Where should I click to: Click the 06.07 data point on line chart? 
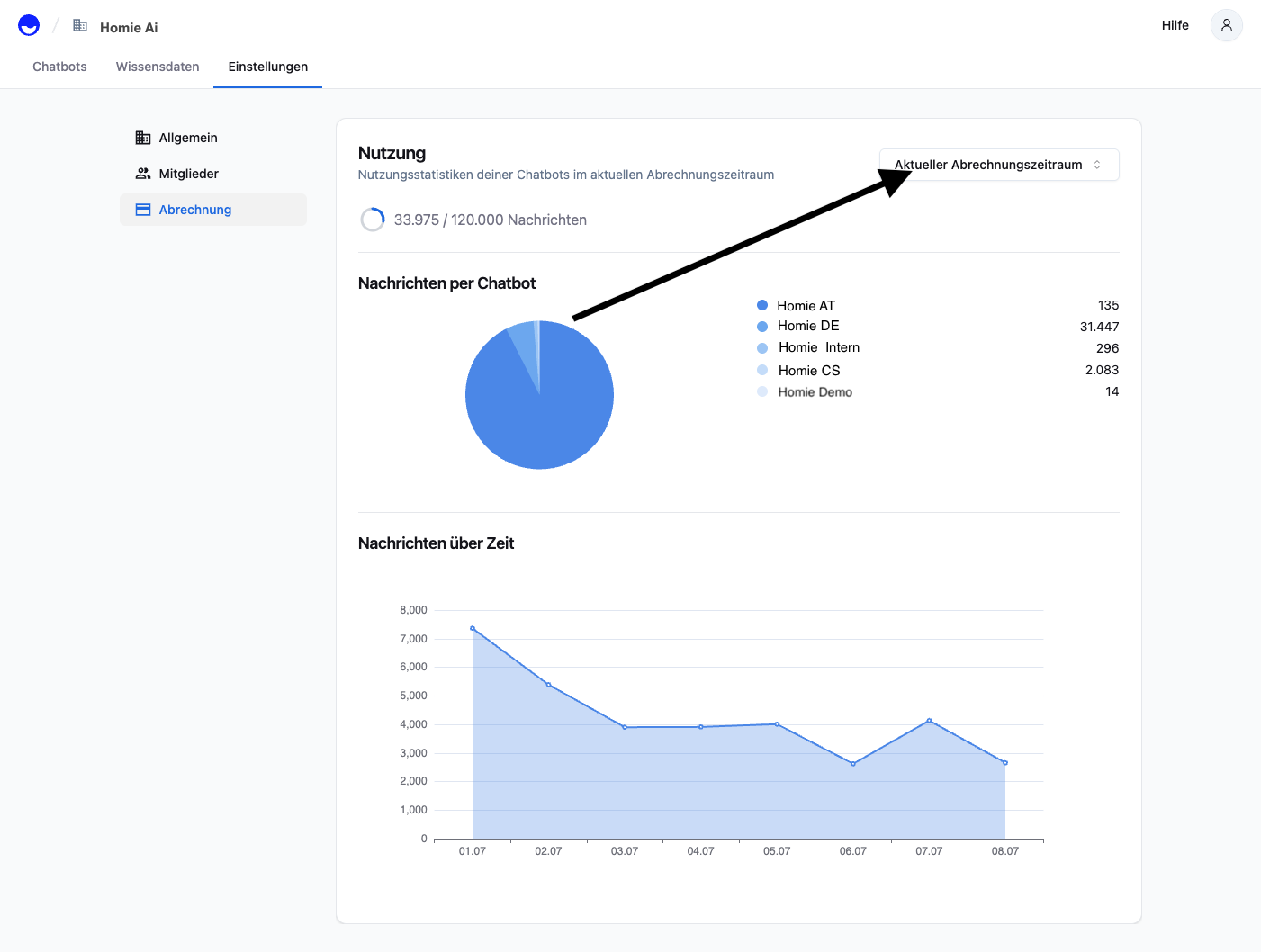coord(853,764)
